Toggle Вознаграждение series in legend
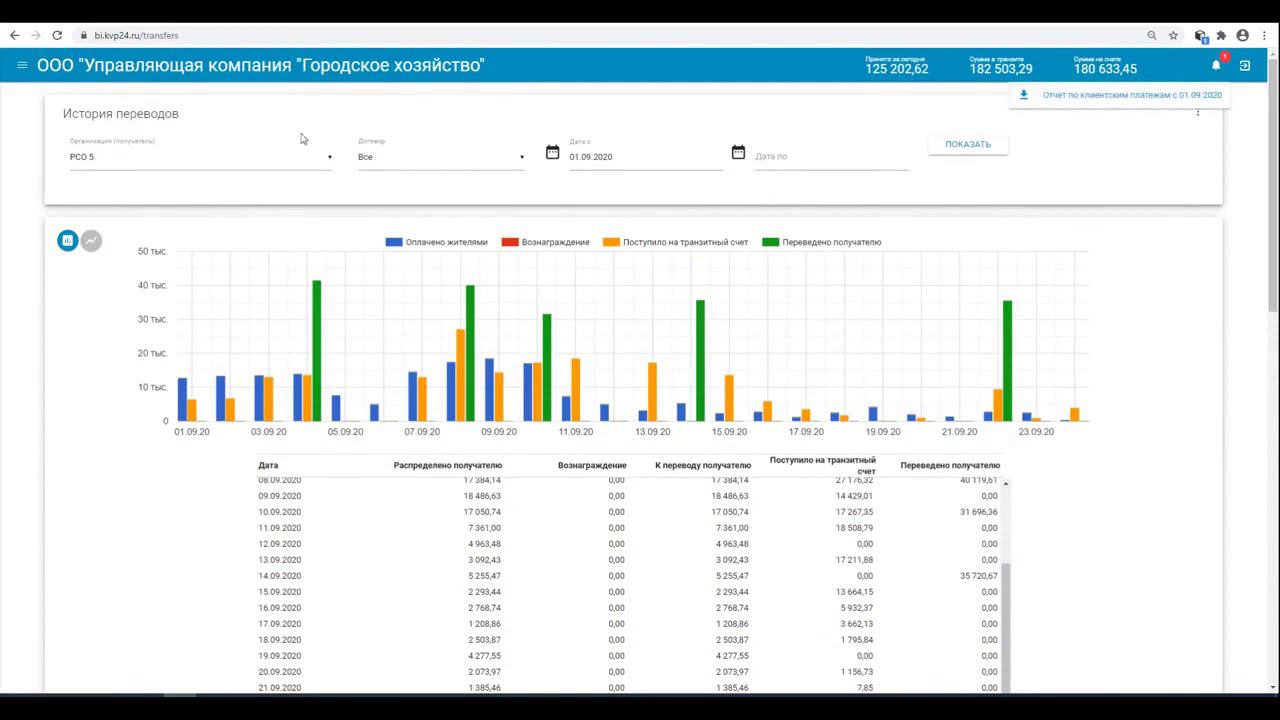Viewport: 1280px width, 720px height. point(546,242)
